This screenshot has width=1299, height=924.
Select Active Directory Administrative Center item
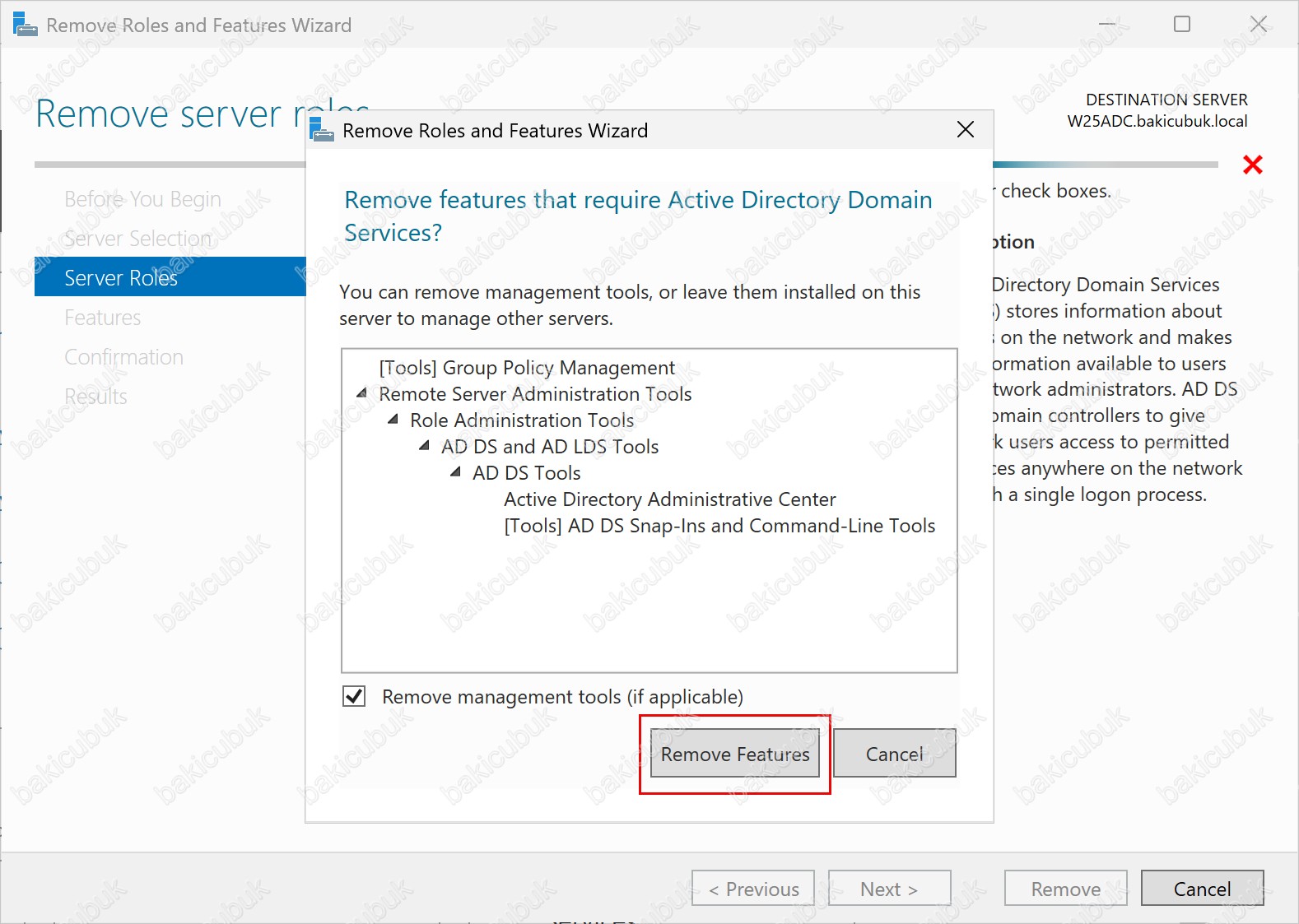[x=669, y=499]
